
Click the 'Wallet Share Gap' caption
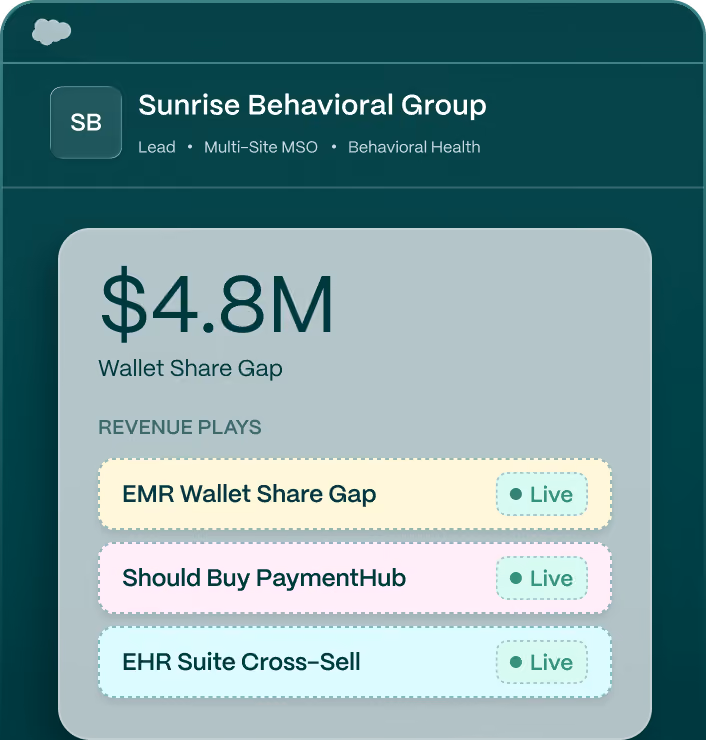[190, 369]
